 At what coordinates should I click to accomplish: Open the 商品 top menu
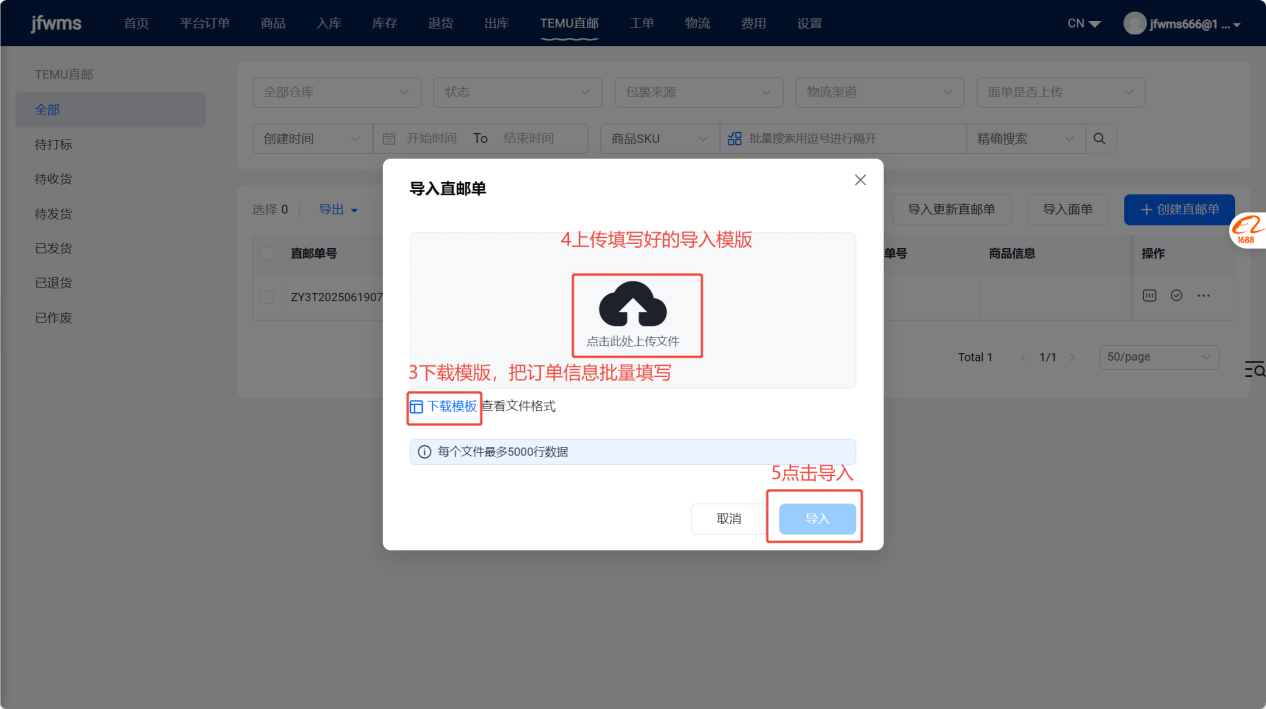coord(273,23)
